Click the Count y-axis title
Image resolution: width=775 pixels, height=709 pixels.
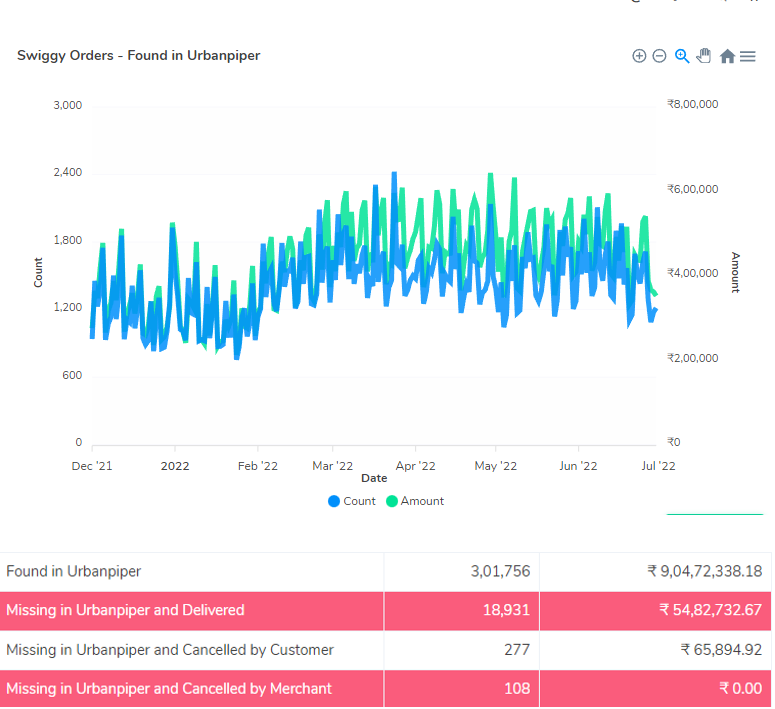38,272
